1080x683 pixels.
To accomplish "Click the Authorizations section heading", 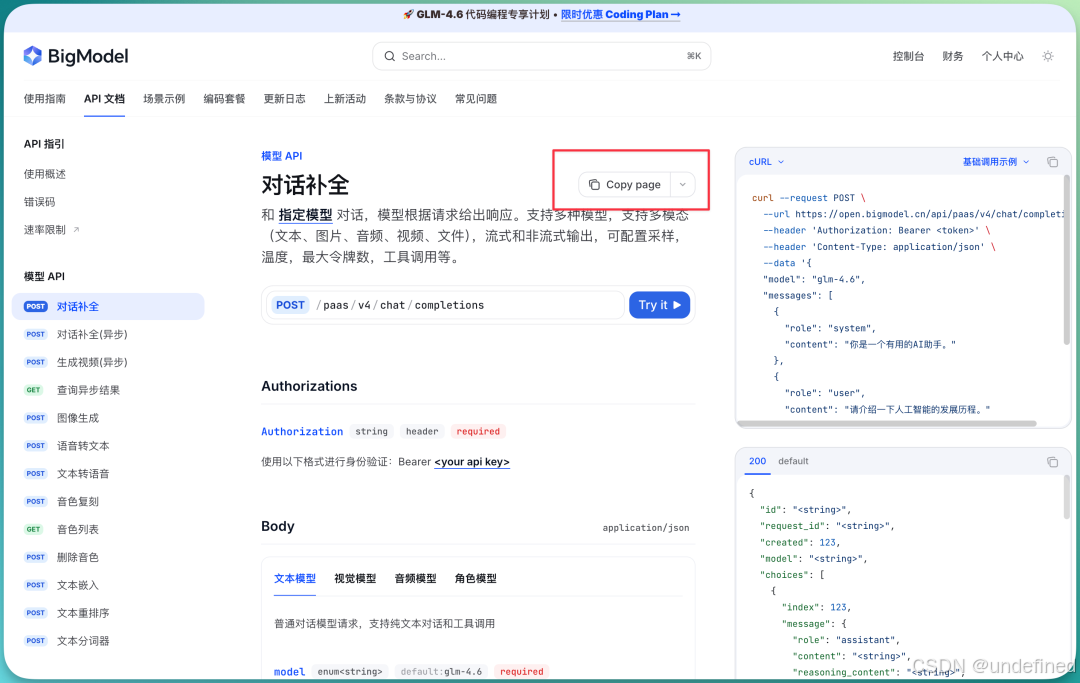I will [309, 386].
